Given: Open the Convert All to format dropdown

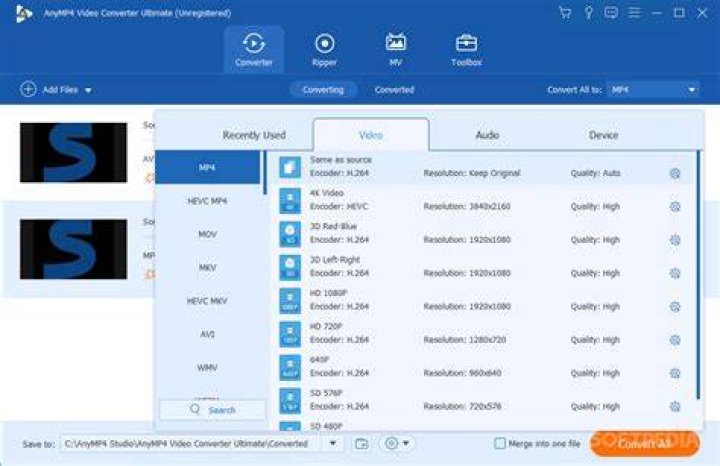Looking at the screenshot, I should click(652, 90).
